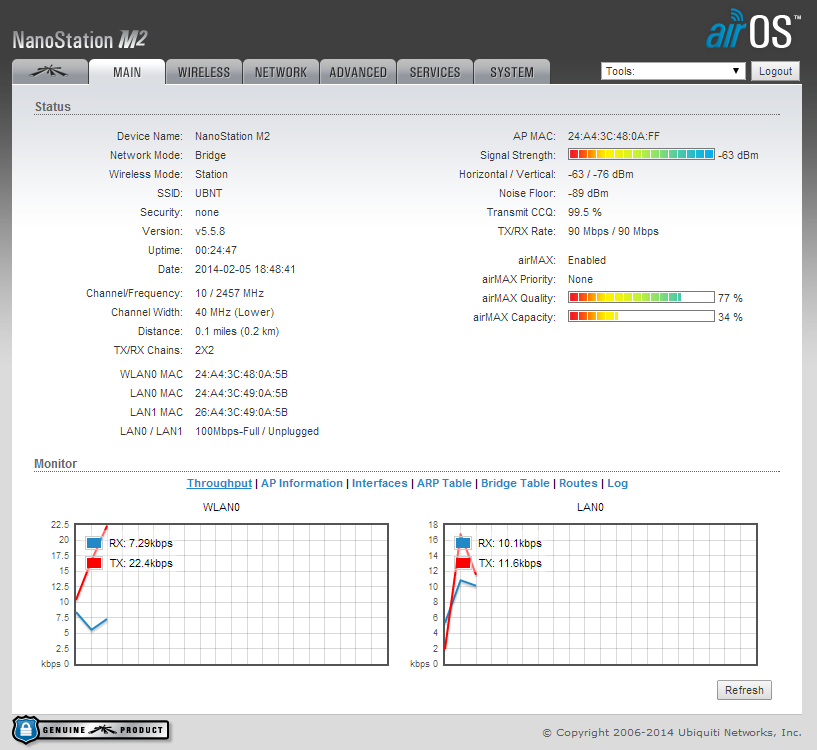Click the Logout button
Viewport: 817px width, 750px height.
point(775,71)
